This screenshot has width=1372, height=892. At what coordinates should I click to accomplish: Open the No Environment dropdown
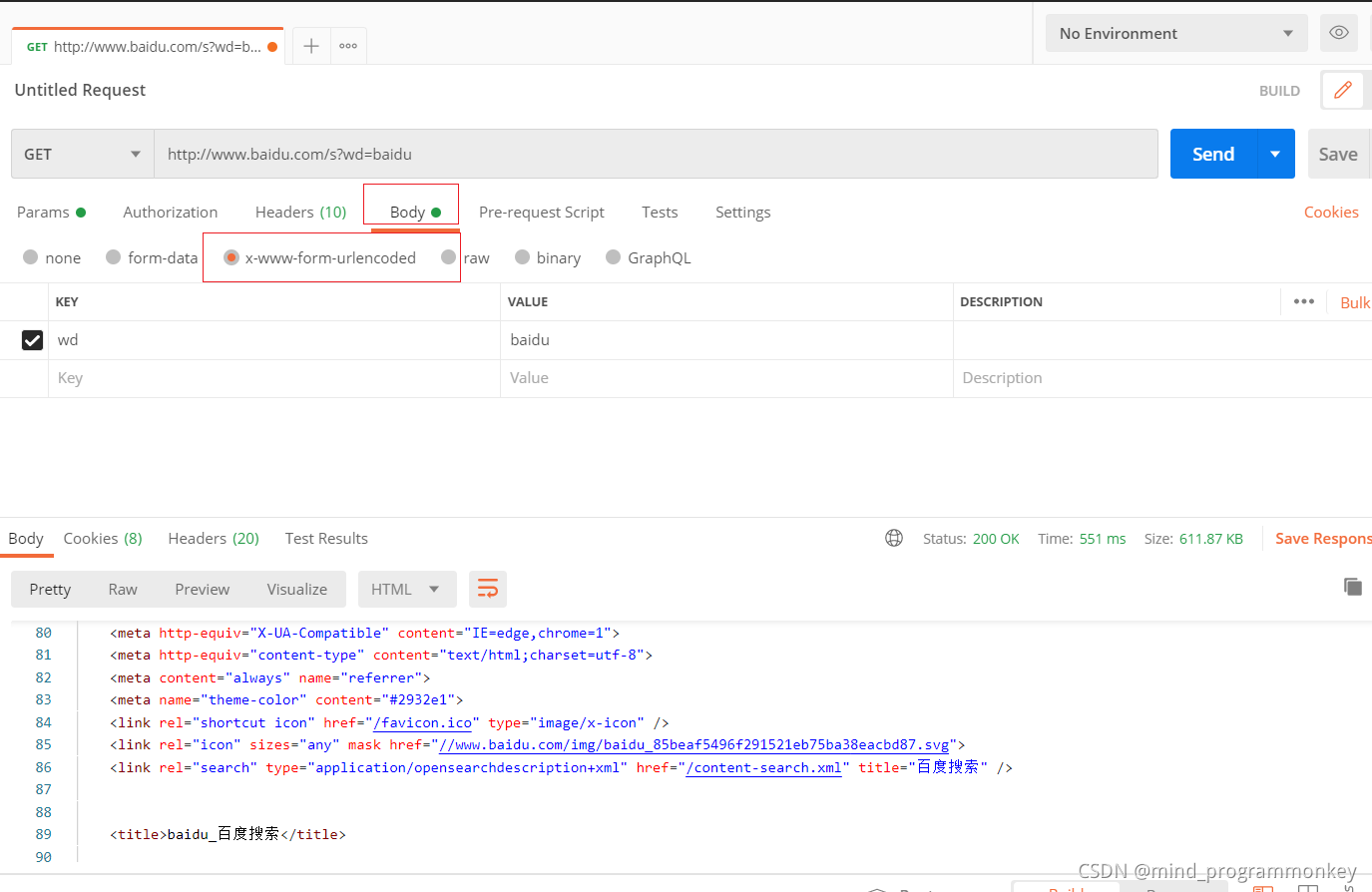(1176, 33)
